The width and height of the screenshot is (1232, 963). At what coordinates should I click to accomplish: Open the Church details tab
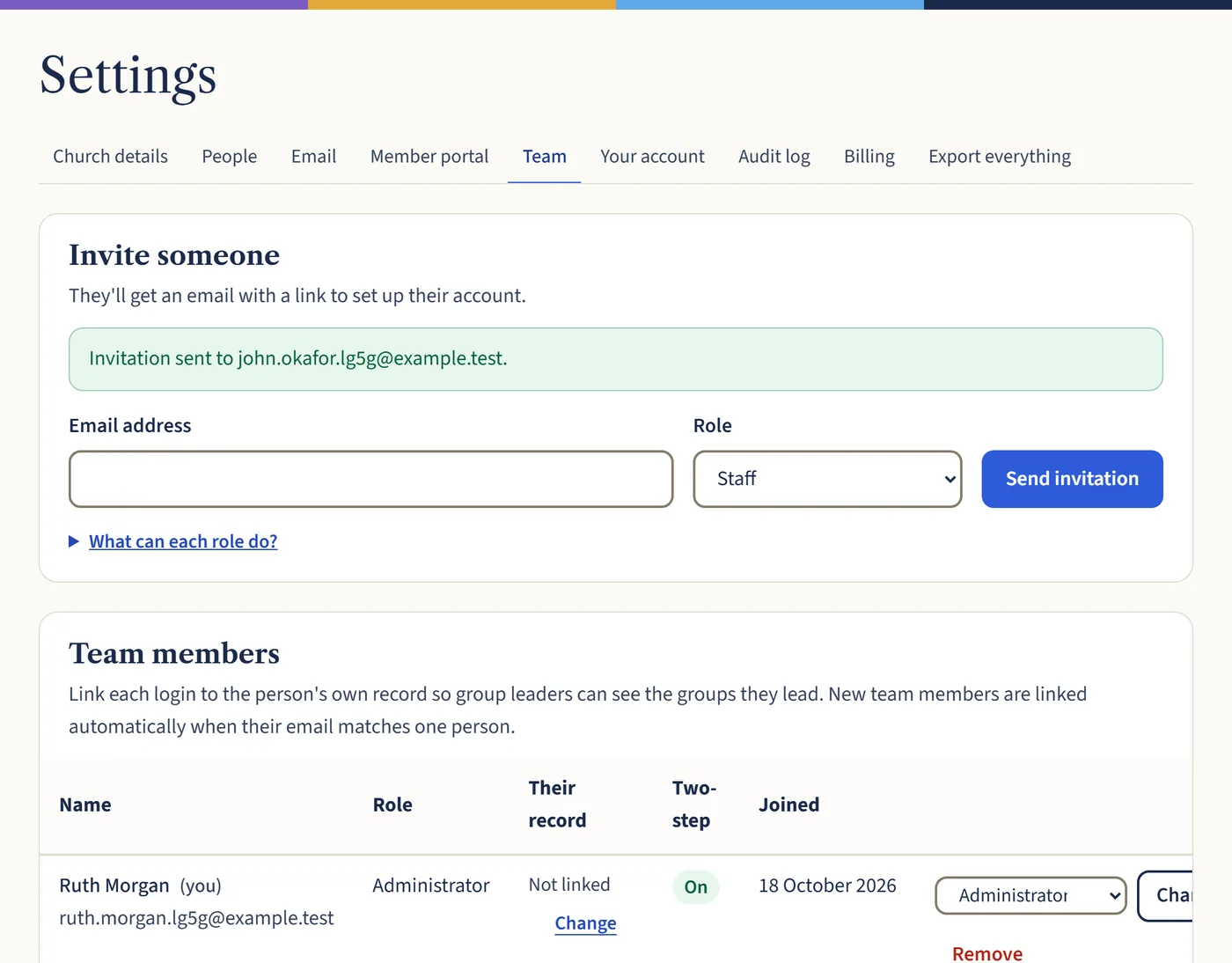110,157
